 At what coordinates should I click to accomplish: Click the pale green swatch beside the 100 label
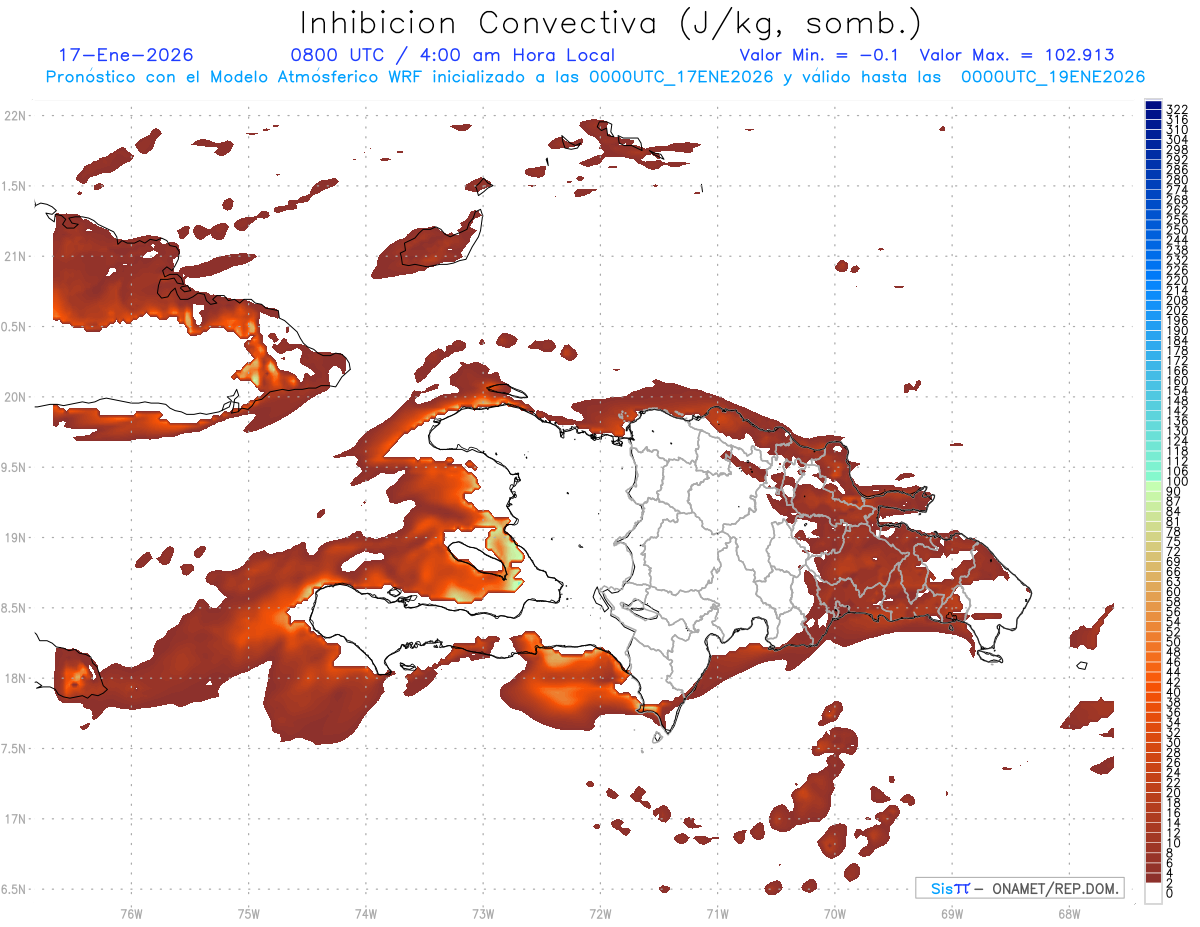pos(1153,487)
